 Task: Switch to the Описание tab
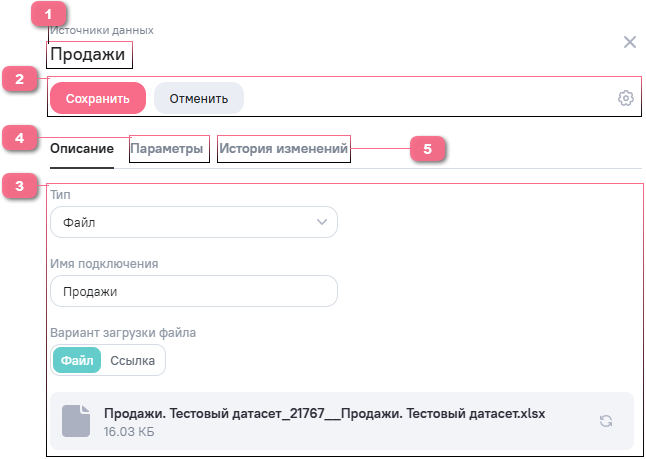pyautogui.click(x=81, y=150)
